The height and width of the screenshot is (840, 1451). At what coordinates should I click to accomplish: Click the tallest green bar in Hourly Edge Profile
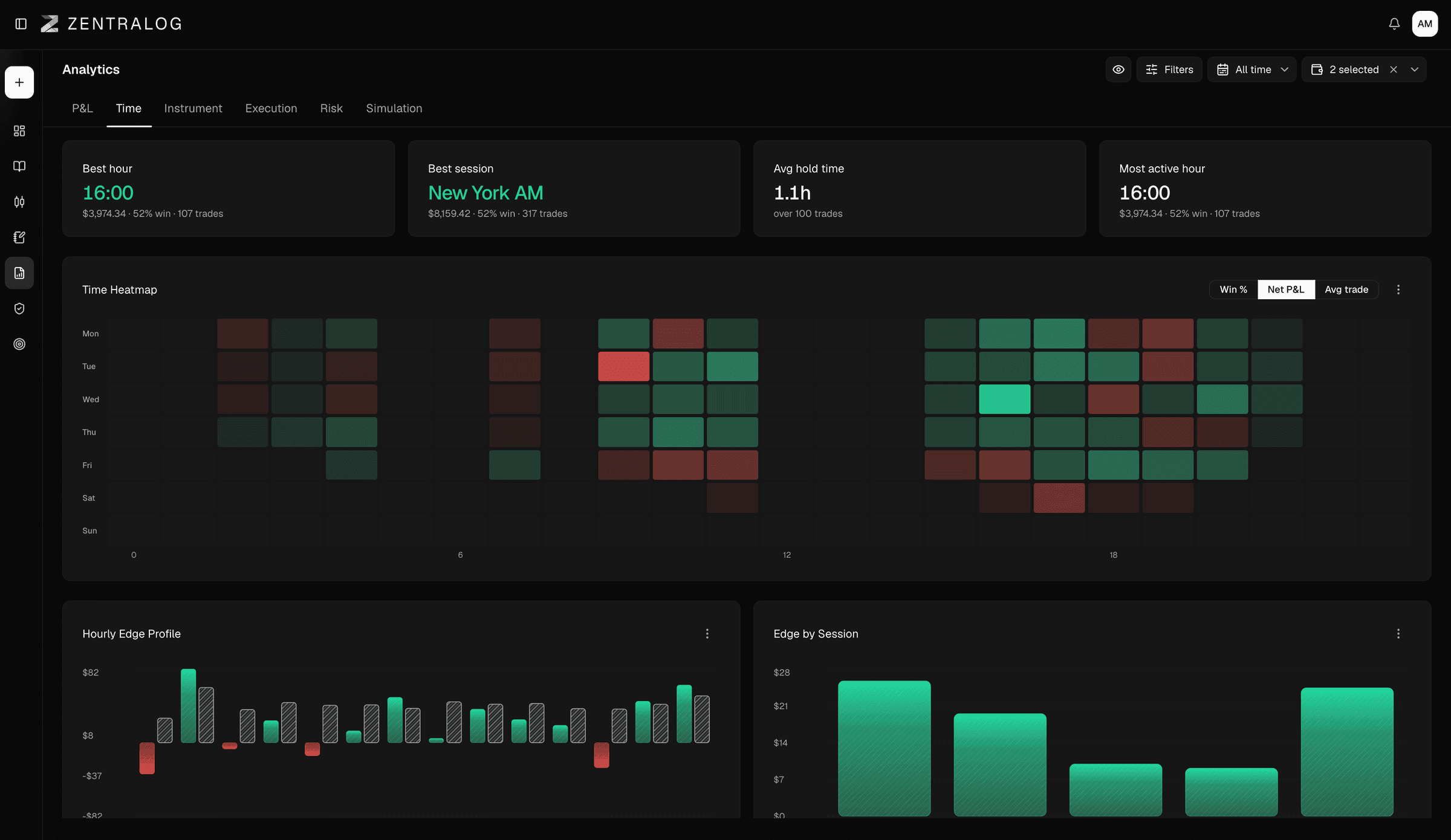coord(189,705)
